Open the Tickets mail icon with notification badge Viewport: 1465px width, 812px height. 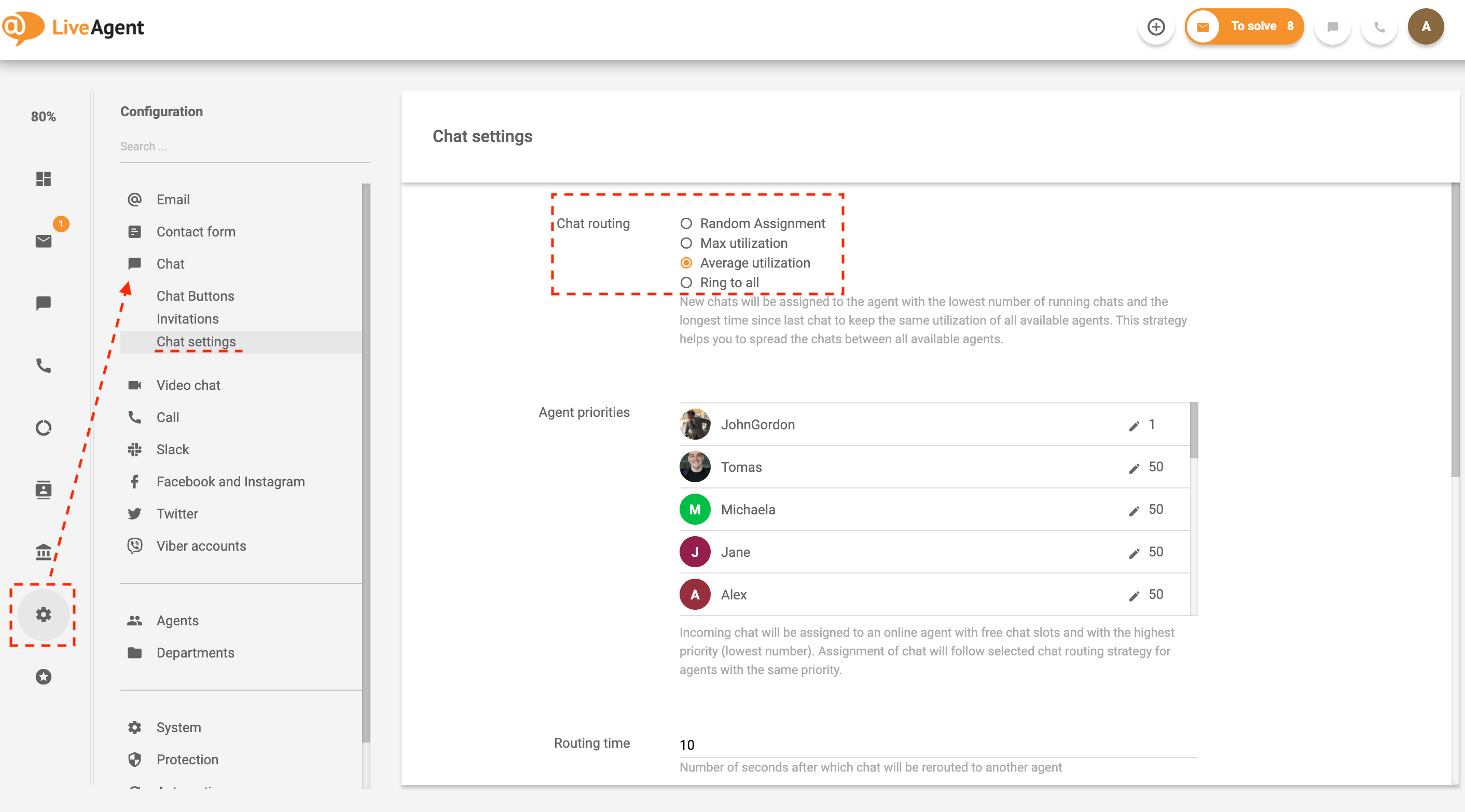click(x=43, y=241)
